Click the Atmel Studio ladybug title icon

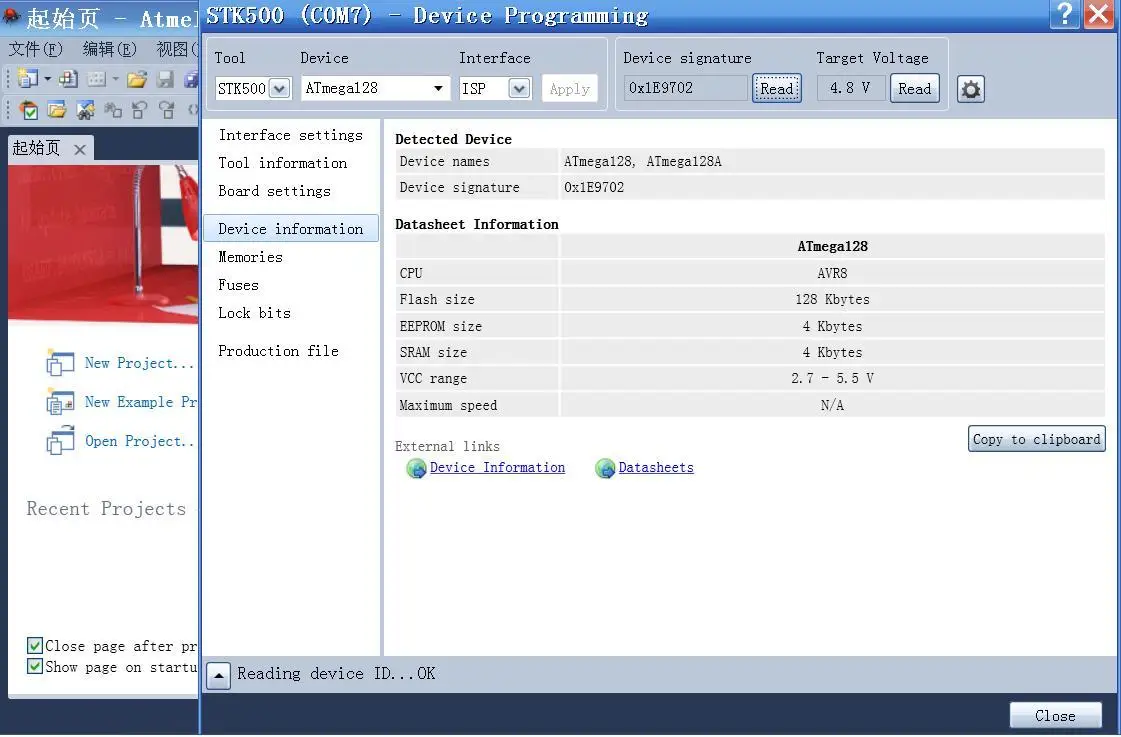click(x=11, y=16)
